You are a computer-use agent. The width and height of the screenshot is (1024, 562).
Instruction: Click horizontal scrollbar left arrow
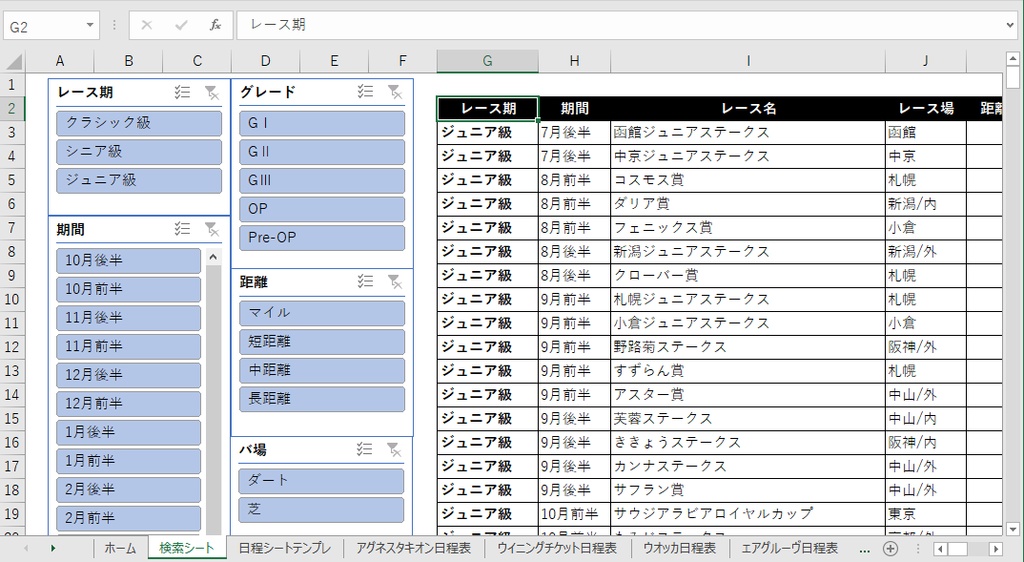(939, 548)
